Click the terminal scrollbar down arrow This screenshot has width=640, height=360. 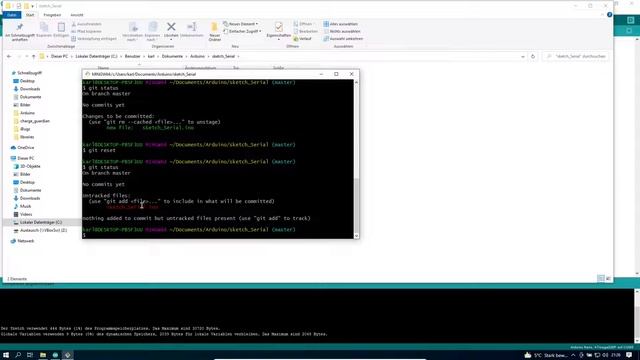click(356, 236)
